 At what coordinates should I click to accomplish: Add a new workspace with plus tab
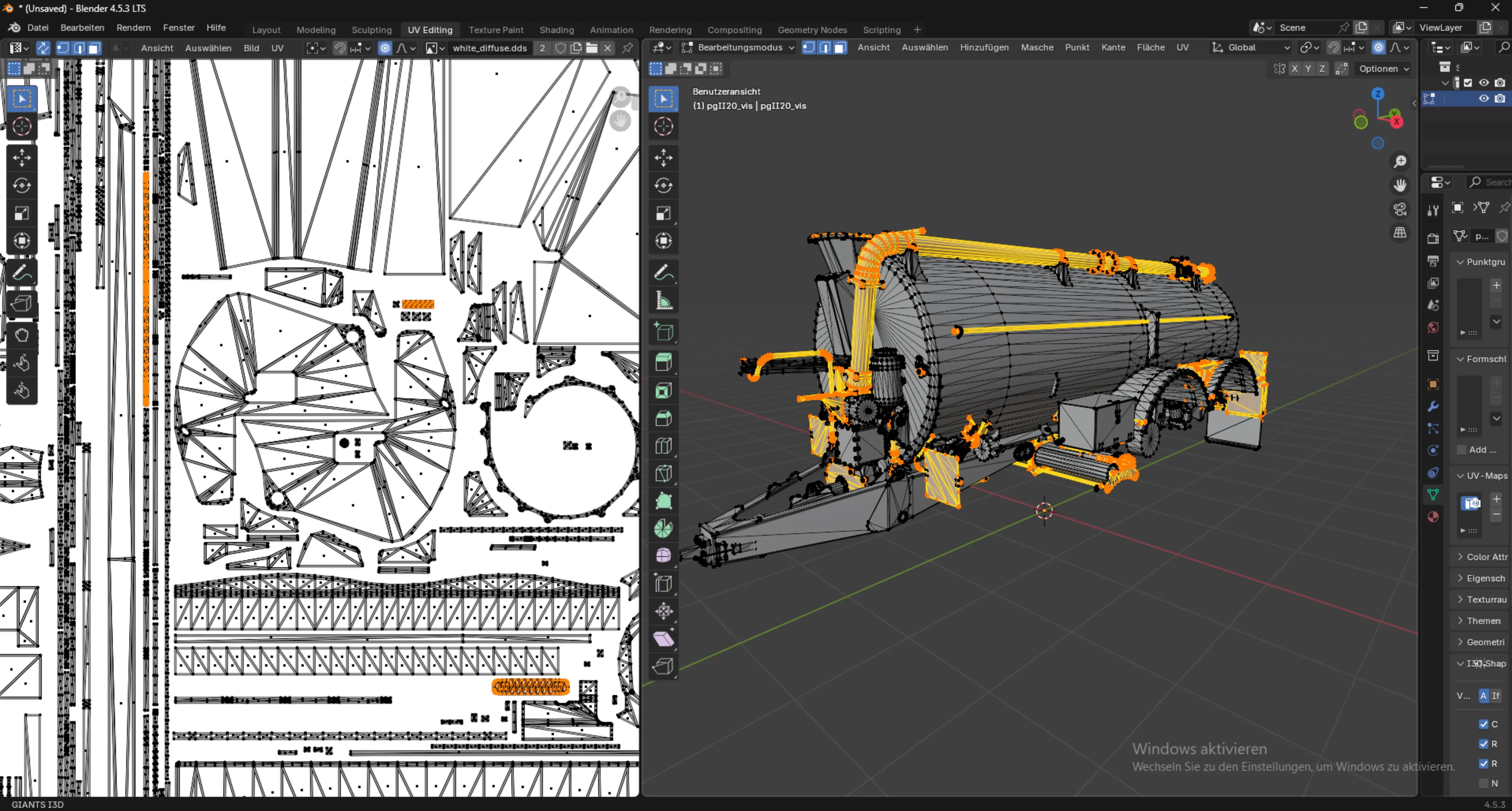[x=917, y=30]
